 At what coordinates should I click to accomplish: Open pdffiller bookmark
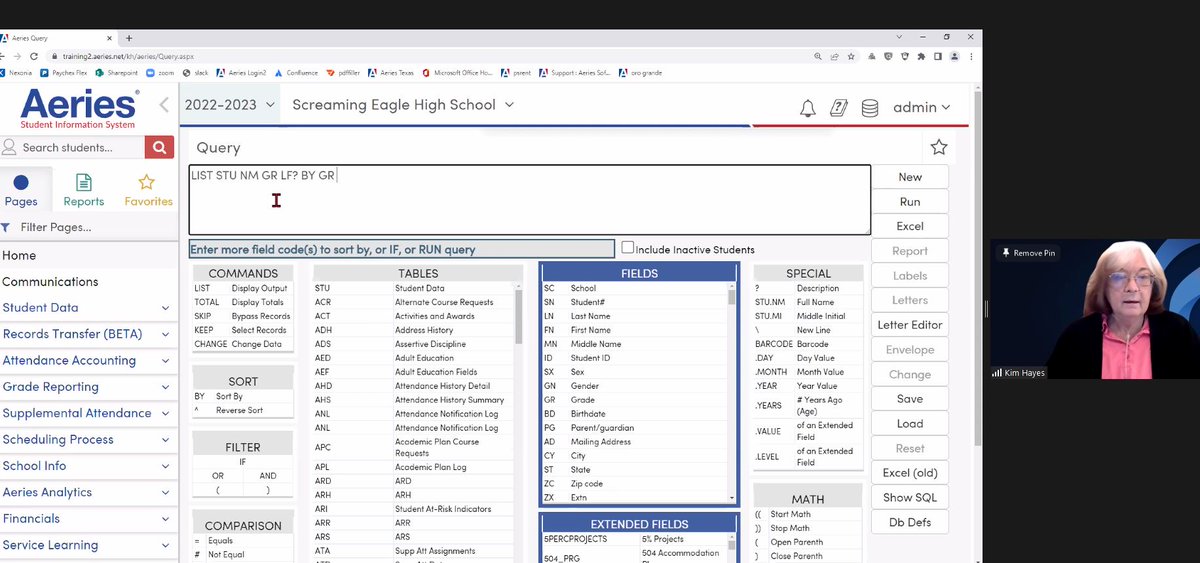(342, 73)
